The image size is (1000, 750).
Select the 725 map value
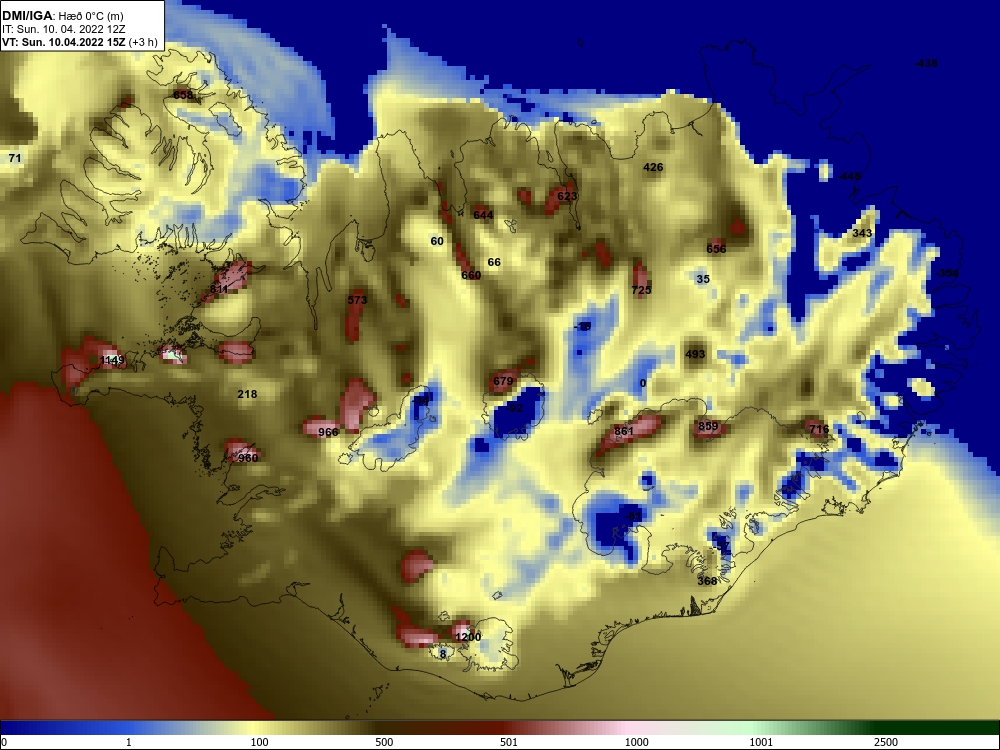click(641, 290)
